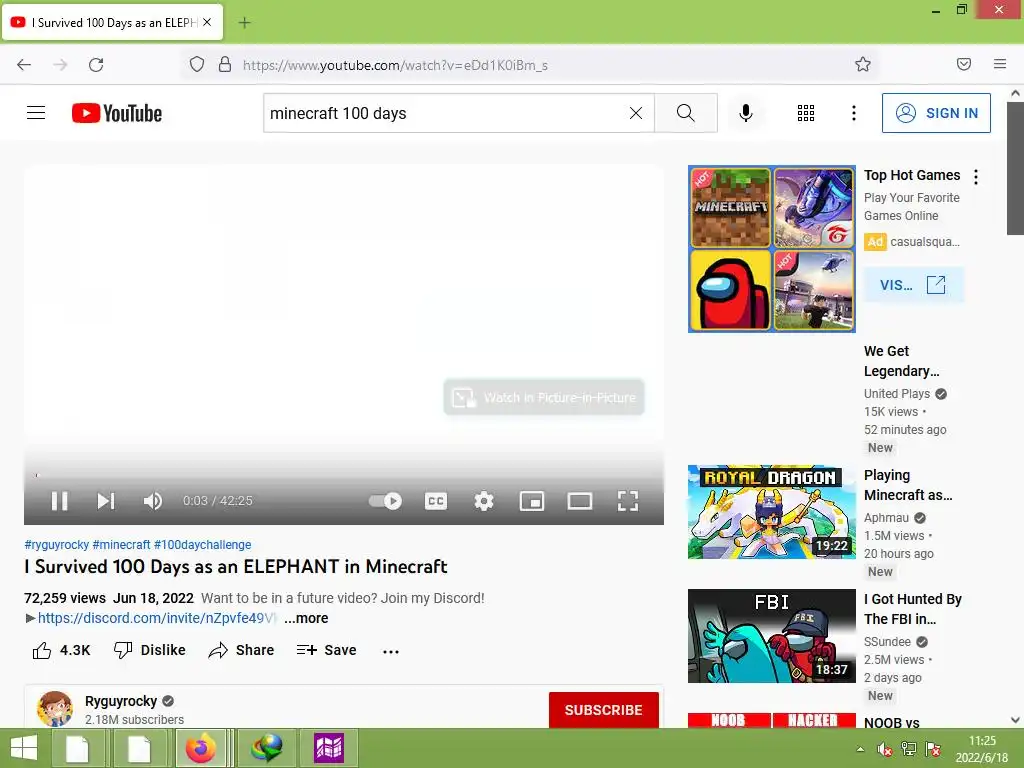1024x768 pixels.
Task: Switch to theater mode
Action: coord(580,501)
